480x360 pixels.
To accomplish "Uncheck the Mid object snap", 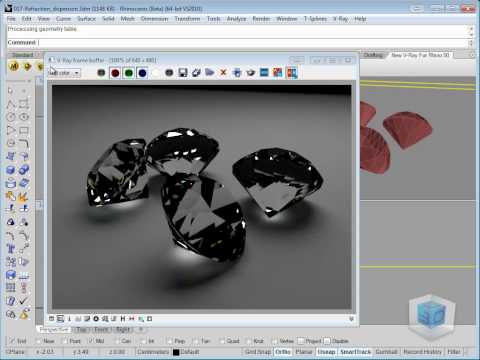I will click(x=91, y=341).
